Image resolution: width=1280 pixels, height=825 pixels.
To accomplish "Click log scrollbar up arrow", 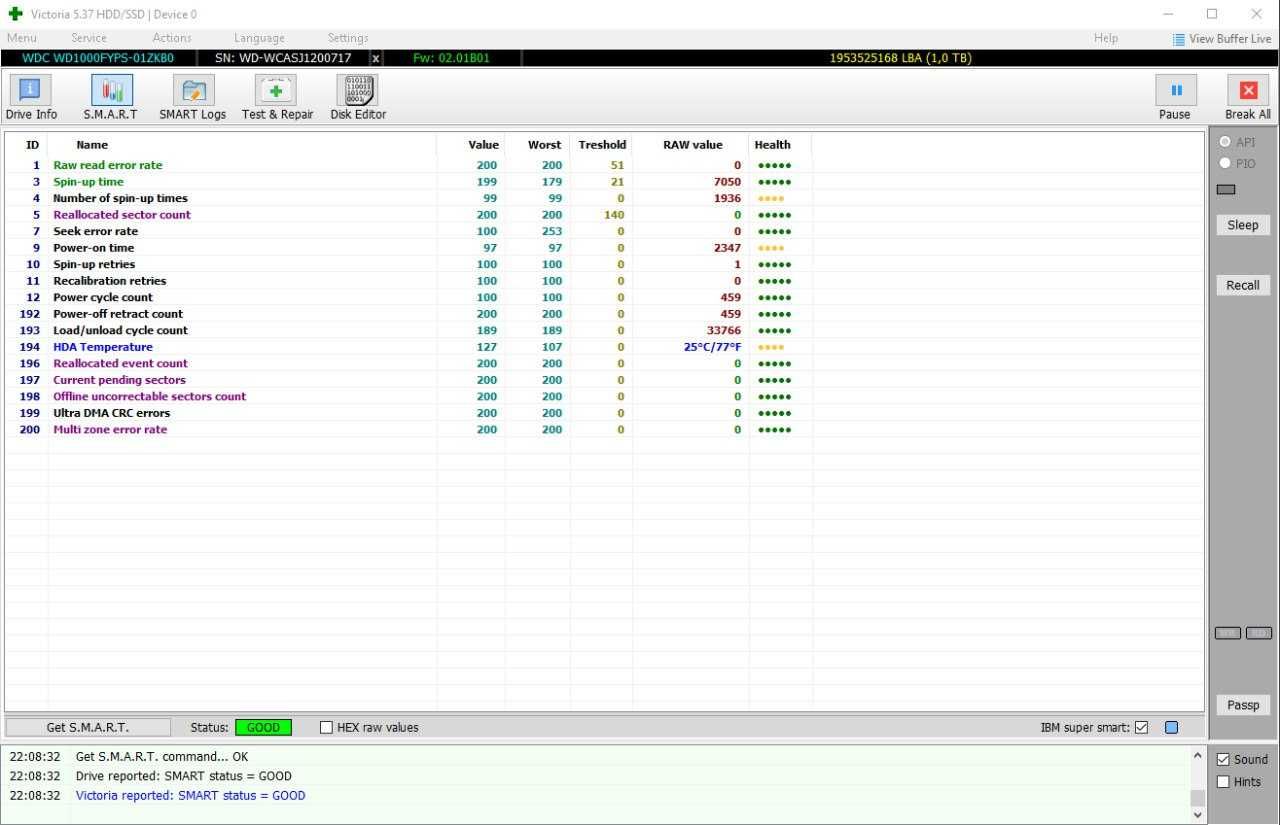I will click(1197, 756).
